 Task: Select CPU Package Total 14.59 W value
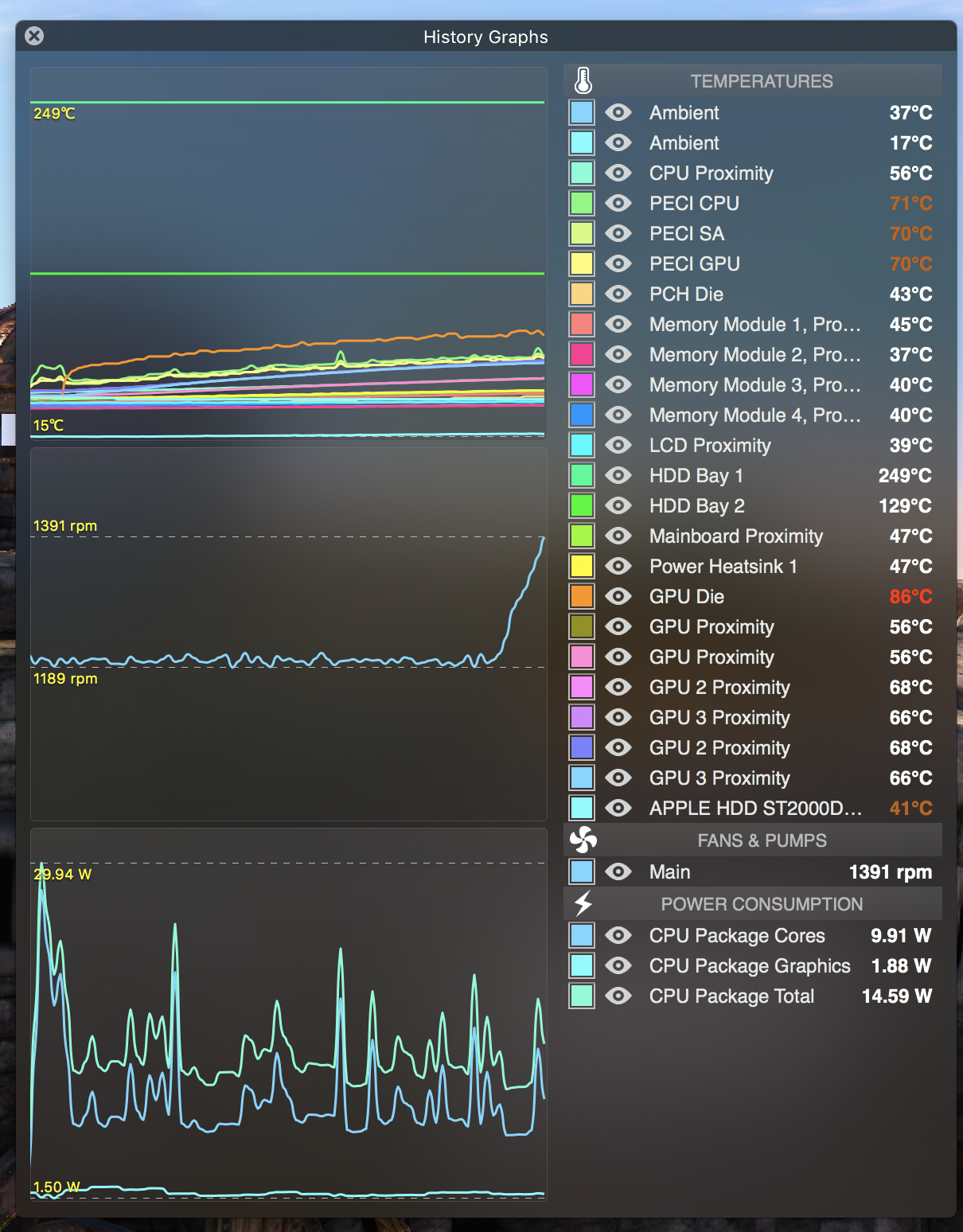coord(897,996)
